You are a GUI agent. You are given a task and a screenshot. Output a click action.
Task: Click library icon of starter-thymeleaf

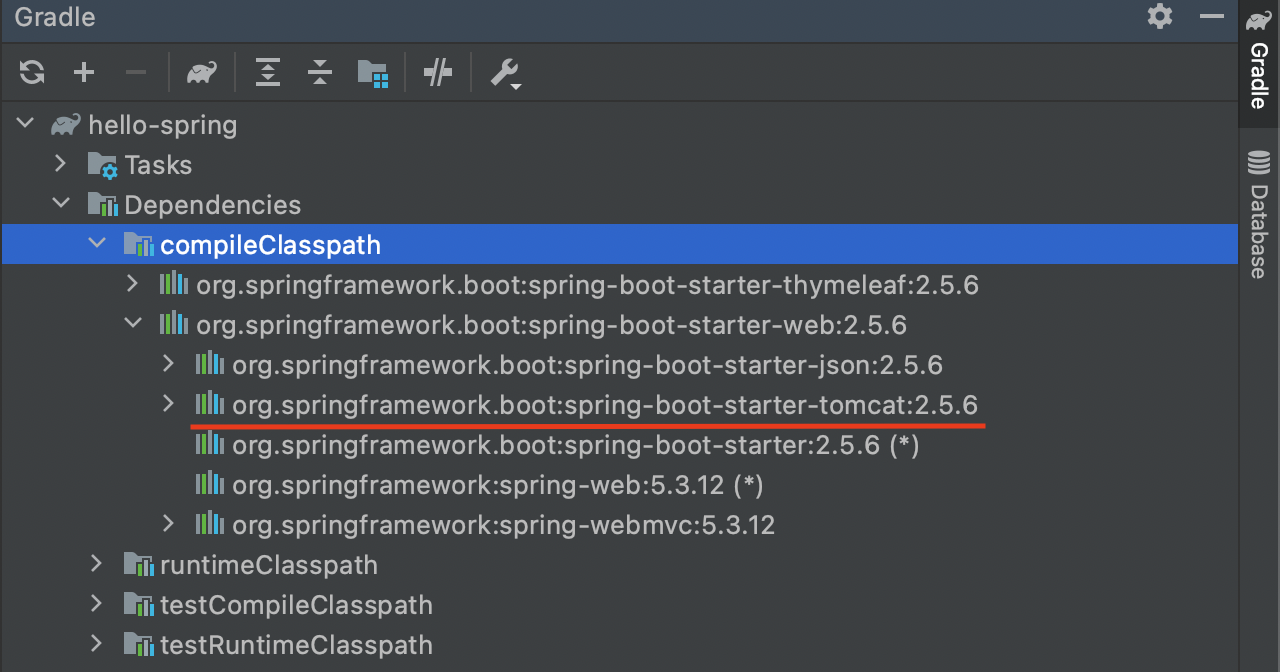pos(174,284)
